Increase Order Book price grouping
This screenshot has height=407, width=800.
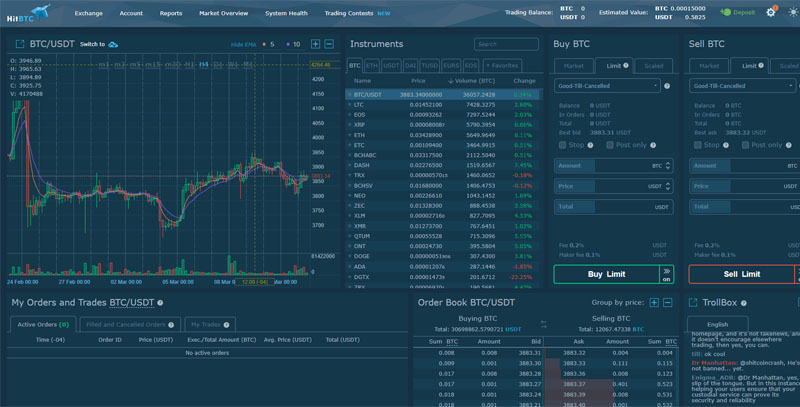(x=654, y=303)
